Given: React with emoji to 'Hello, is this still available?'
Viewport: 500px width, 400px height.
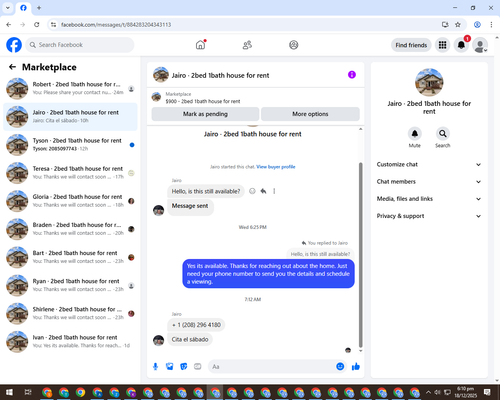Looking at the screenshot, I should tap(252, 191).
